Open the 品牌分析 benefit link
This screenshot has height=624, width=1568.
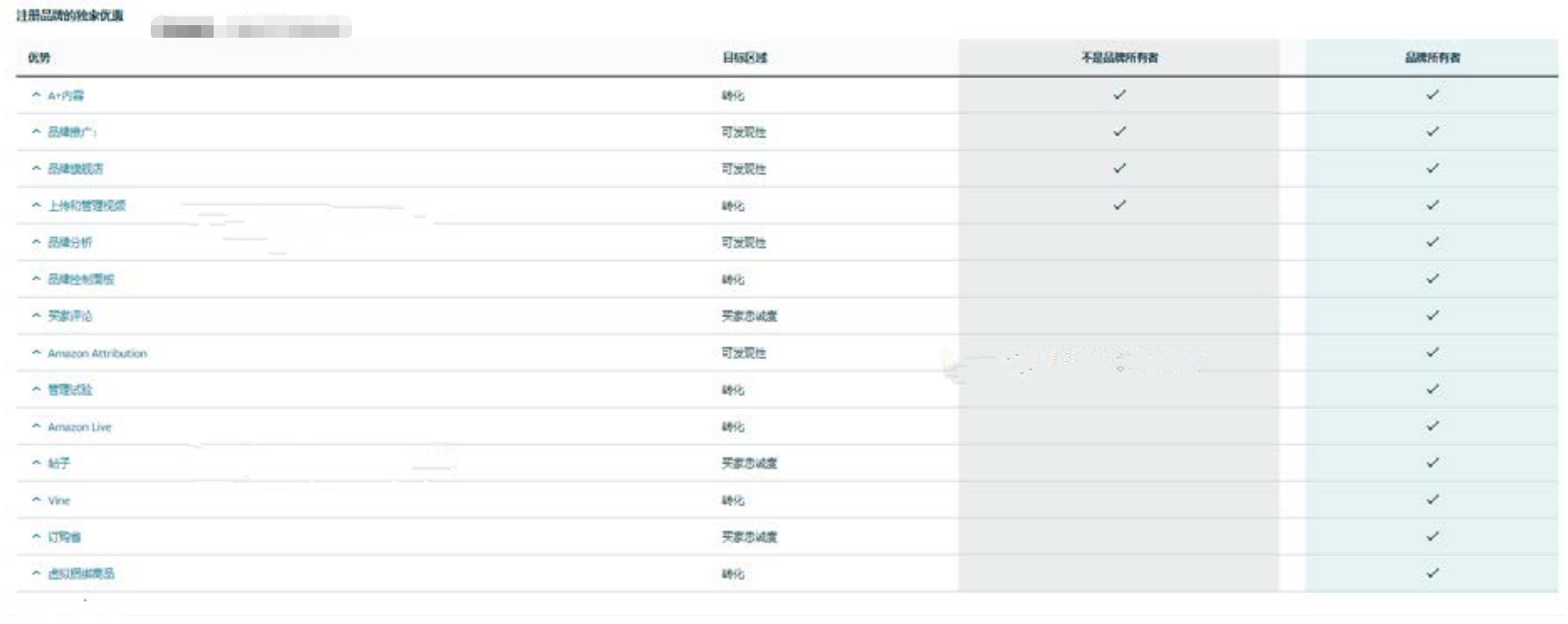(70, 242)
